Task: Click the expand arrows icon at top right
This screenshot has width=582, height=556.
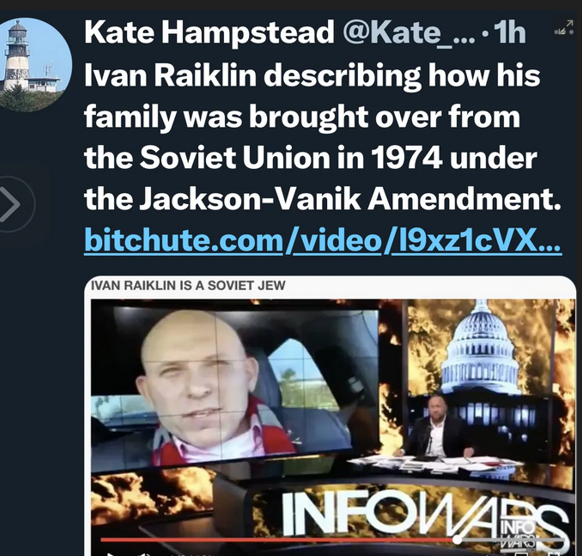Action: click(563, 28)
